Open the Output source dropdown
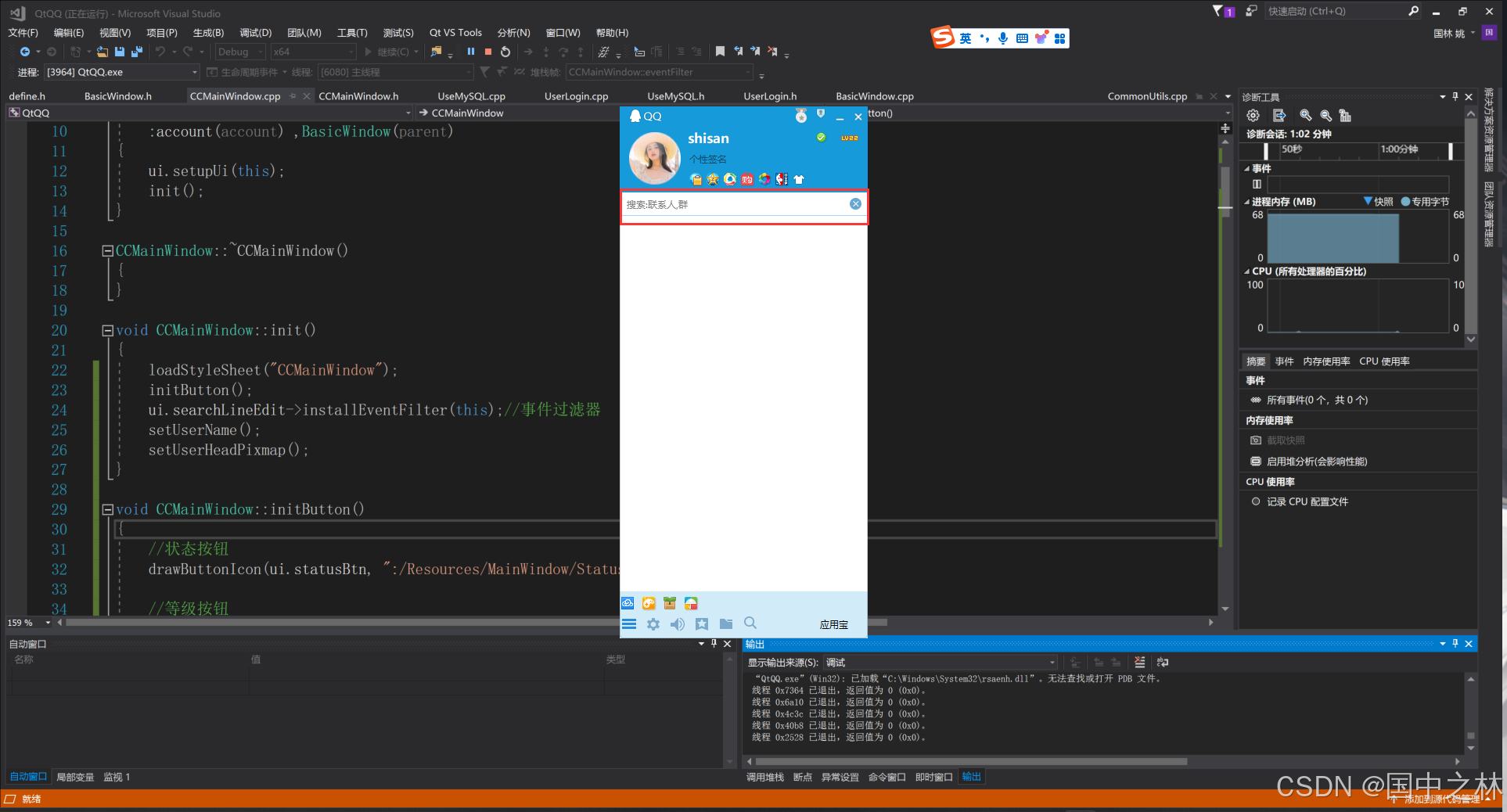 (941, 663)
